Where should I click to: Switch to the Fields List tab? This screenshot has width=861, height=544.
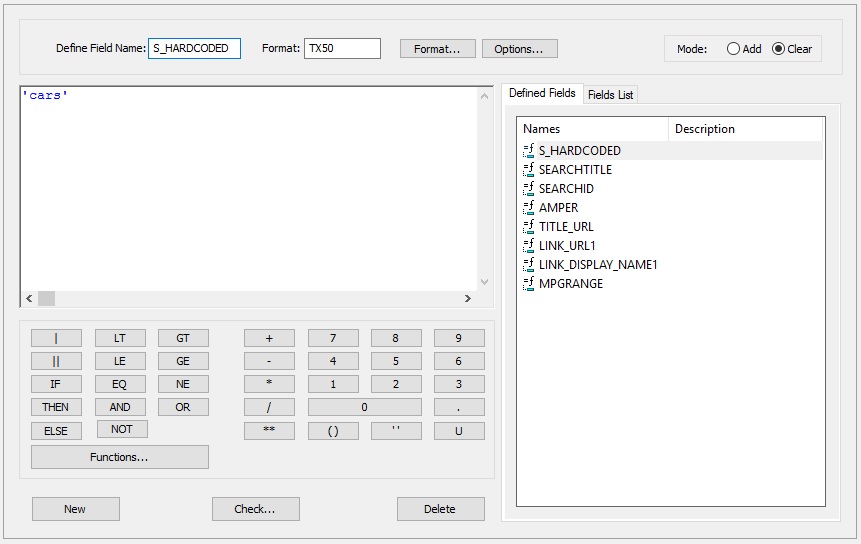click(610, 95)
